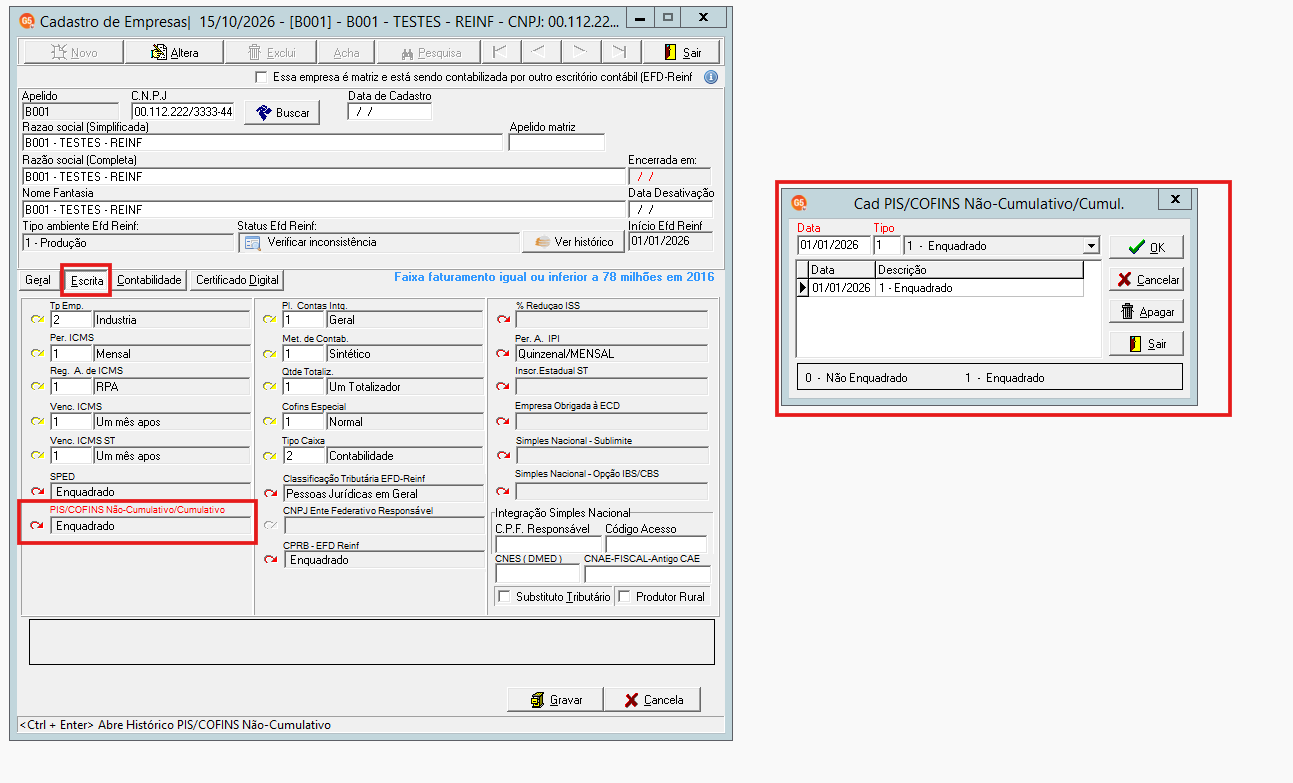Click the red arrow next to % Redução ISS
This screenshot has width=1293, height=783.
[502, 320]
